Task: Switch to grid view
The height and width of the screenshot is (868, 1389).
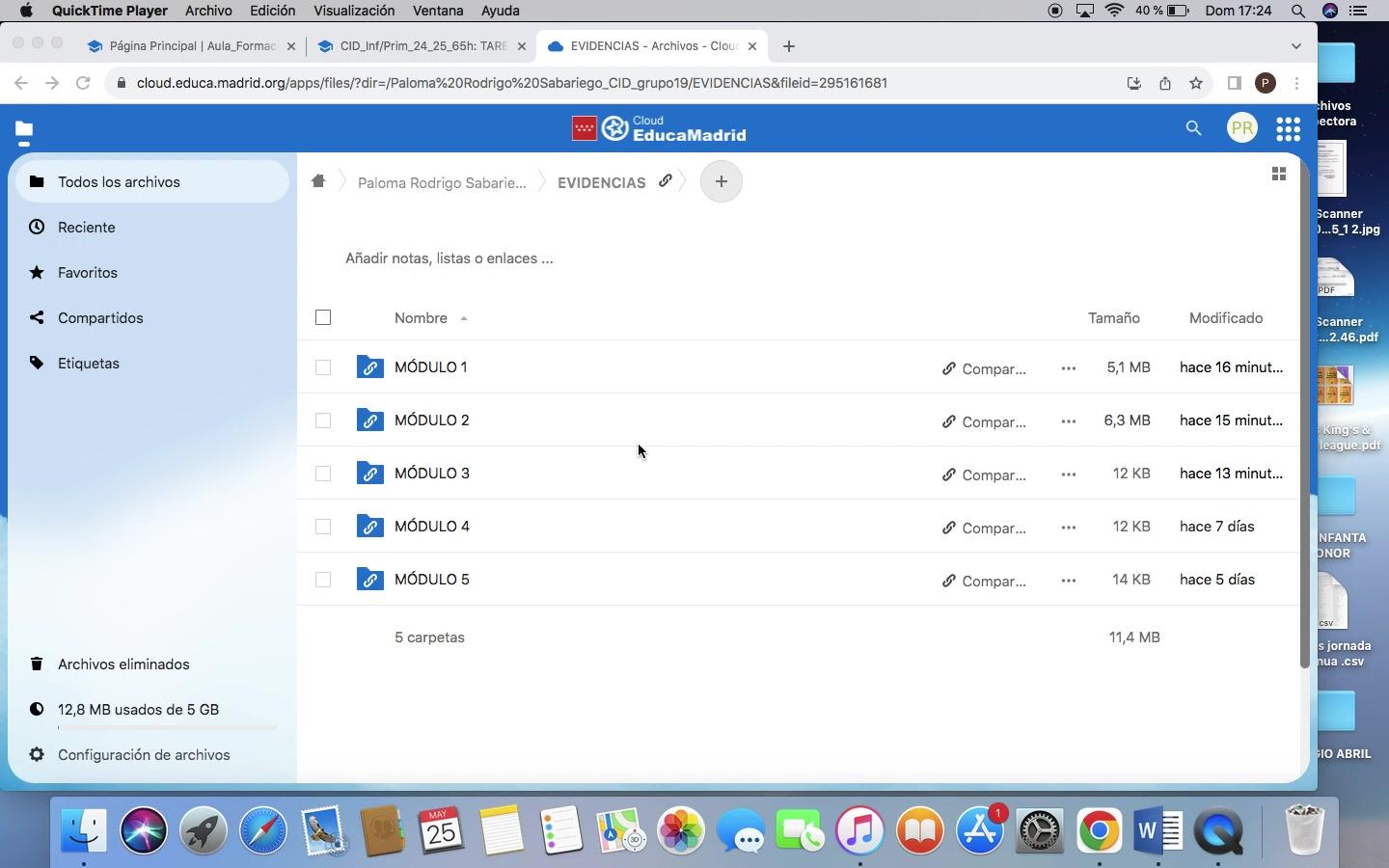Action: point(1279,175)
